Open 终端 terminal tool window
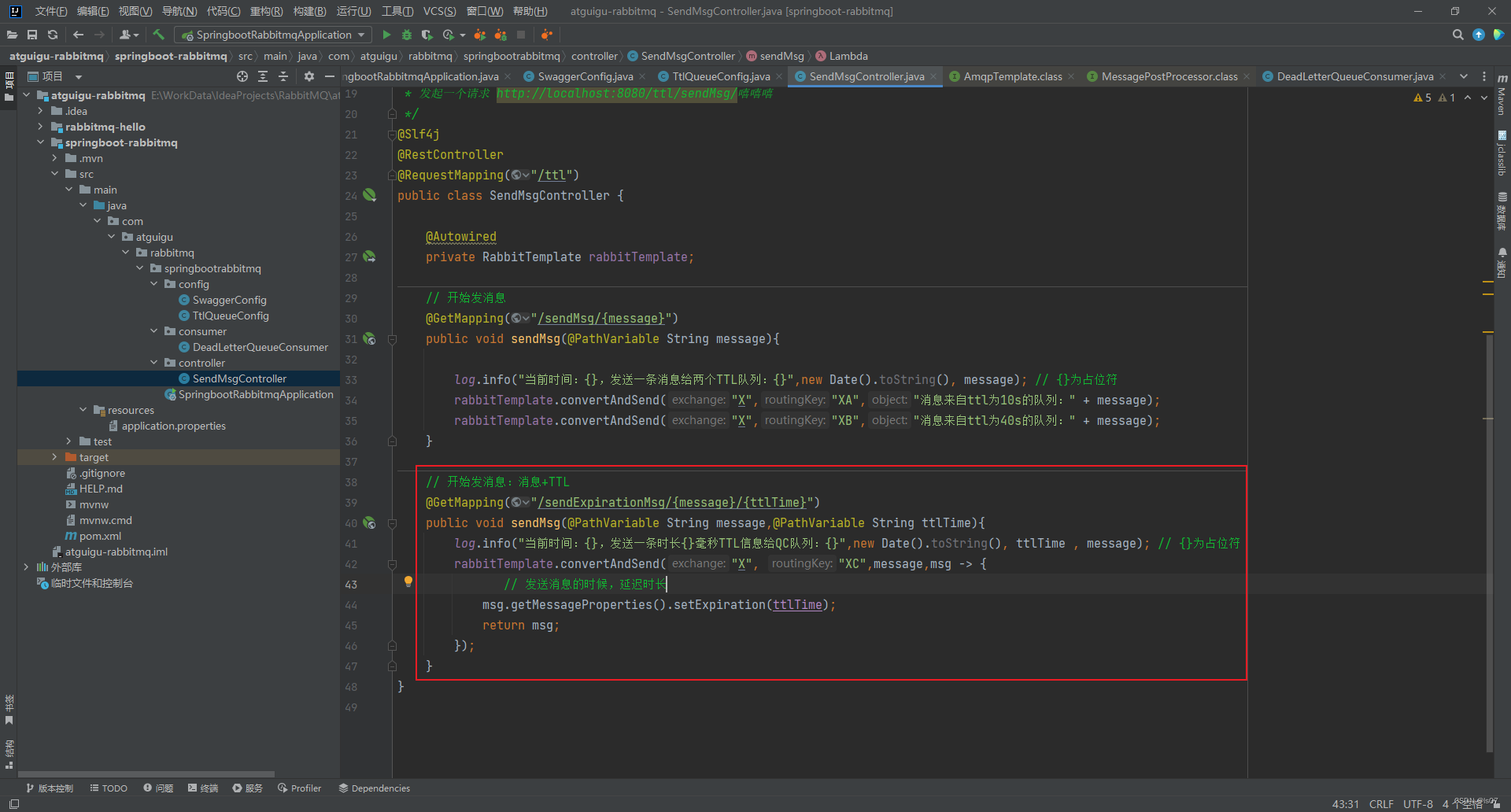Image resolution: width=1511 pixels, height=812 pixels. (203, 788)
